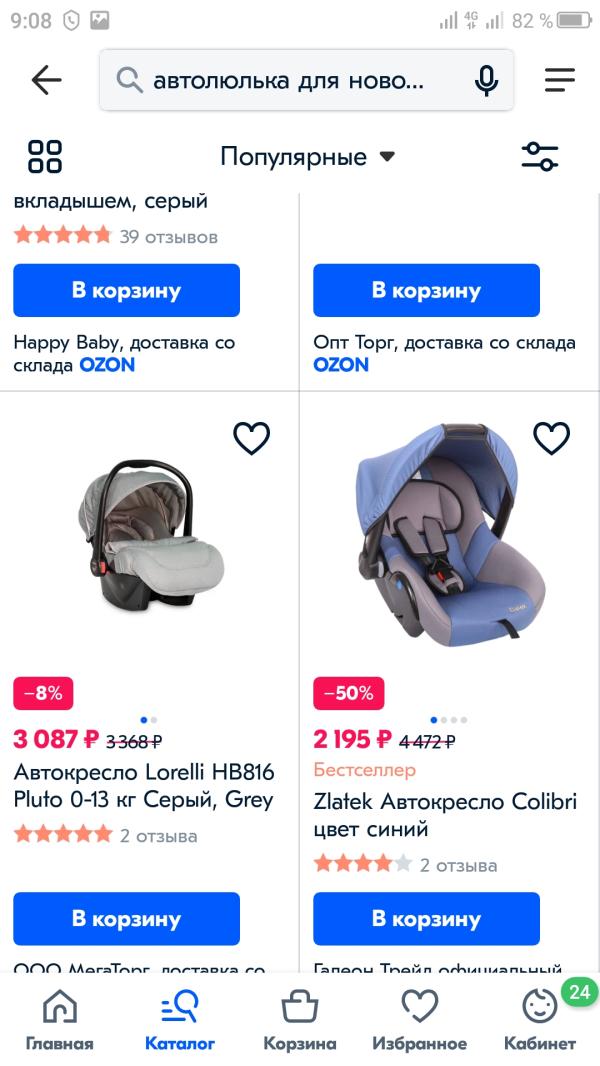Add Lorelli HB816 to cart
This screenshot has width=600, height=1066.
[126, 918]
